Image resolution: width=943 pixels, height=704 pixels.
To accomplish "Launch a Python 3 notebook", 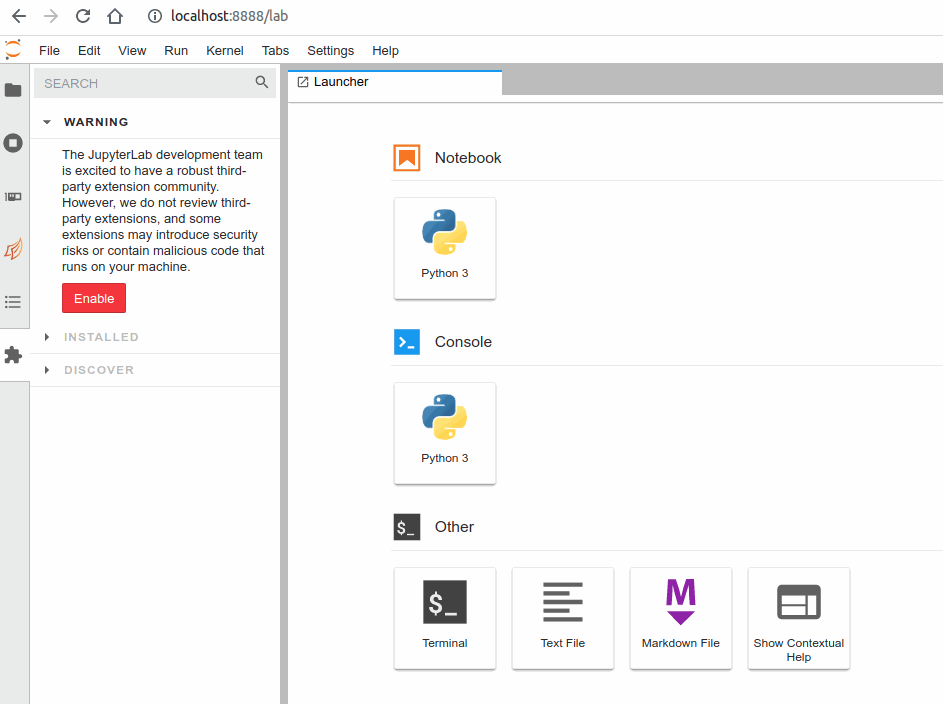I will click(x=445, y=248).
